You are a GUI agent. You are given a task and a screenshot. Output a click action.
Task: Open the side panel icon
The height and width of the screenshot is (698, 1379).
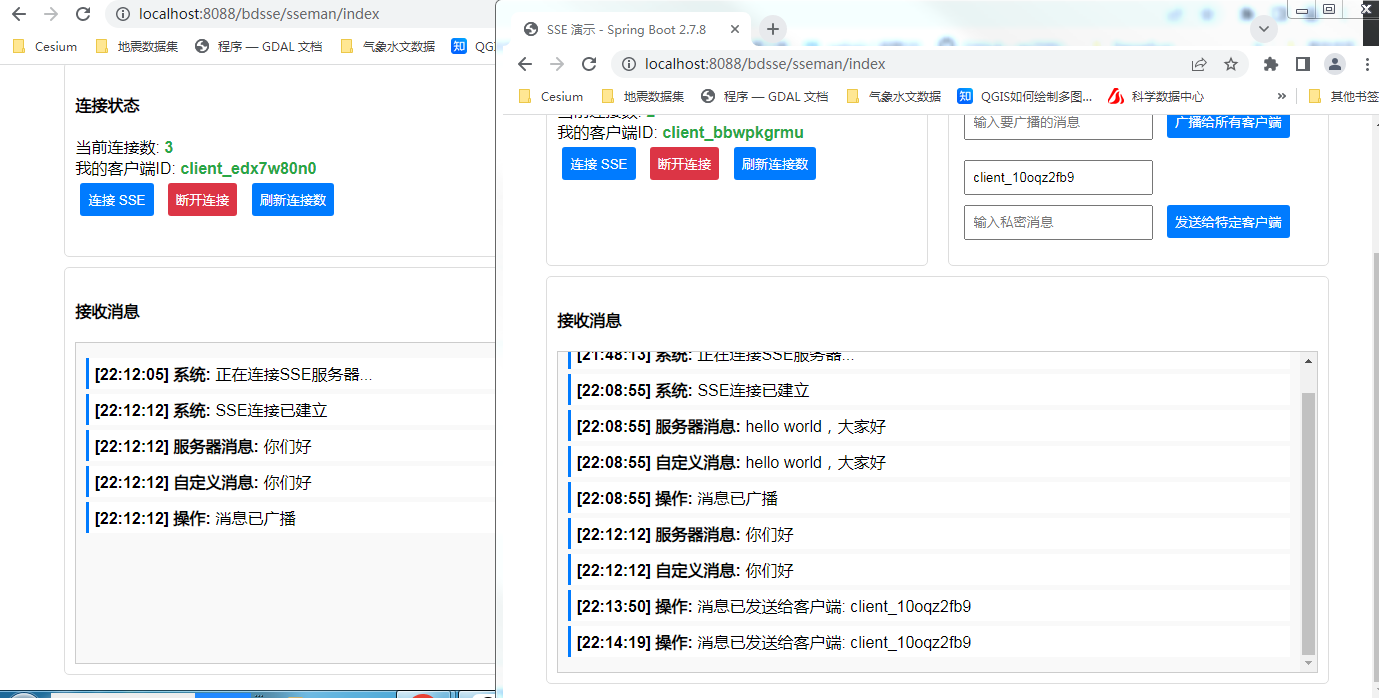point(1302,64)
